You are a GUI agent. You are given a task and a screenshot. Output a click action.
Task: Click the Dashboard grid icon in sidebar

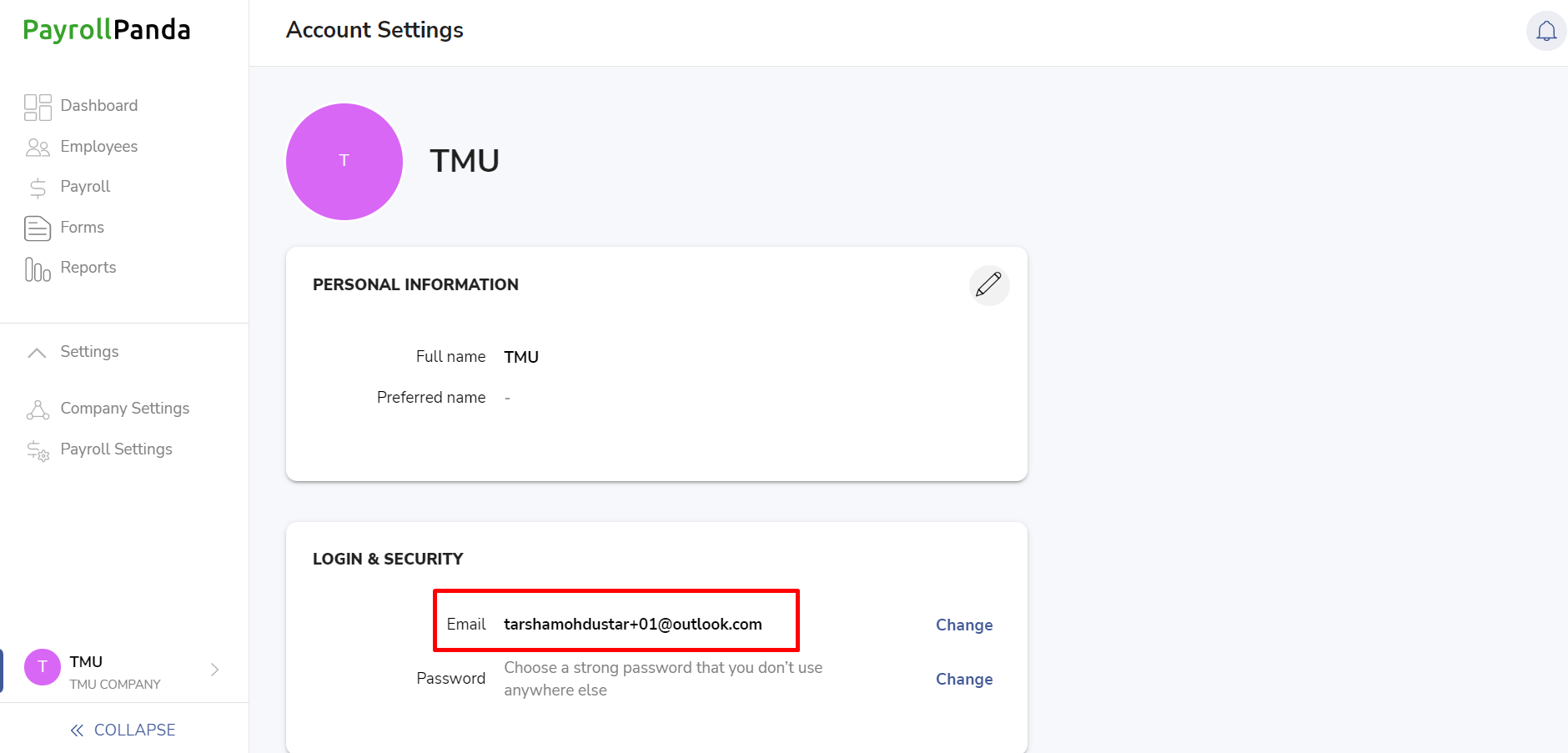pyautogui.click(x=38, y=107)
